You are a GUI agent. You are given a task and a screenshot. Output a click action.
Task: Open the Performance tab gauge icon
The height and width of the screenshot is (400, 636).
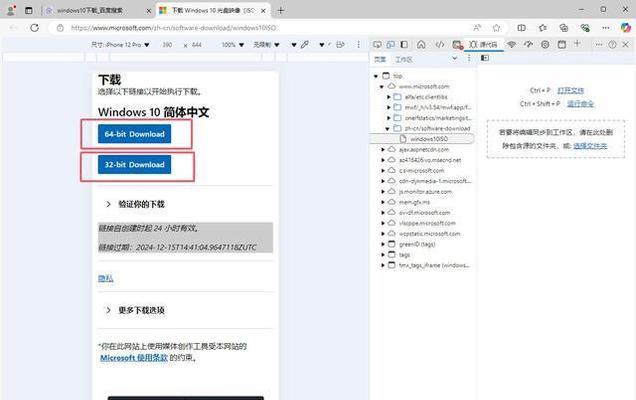tap(528, 45)
